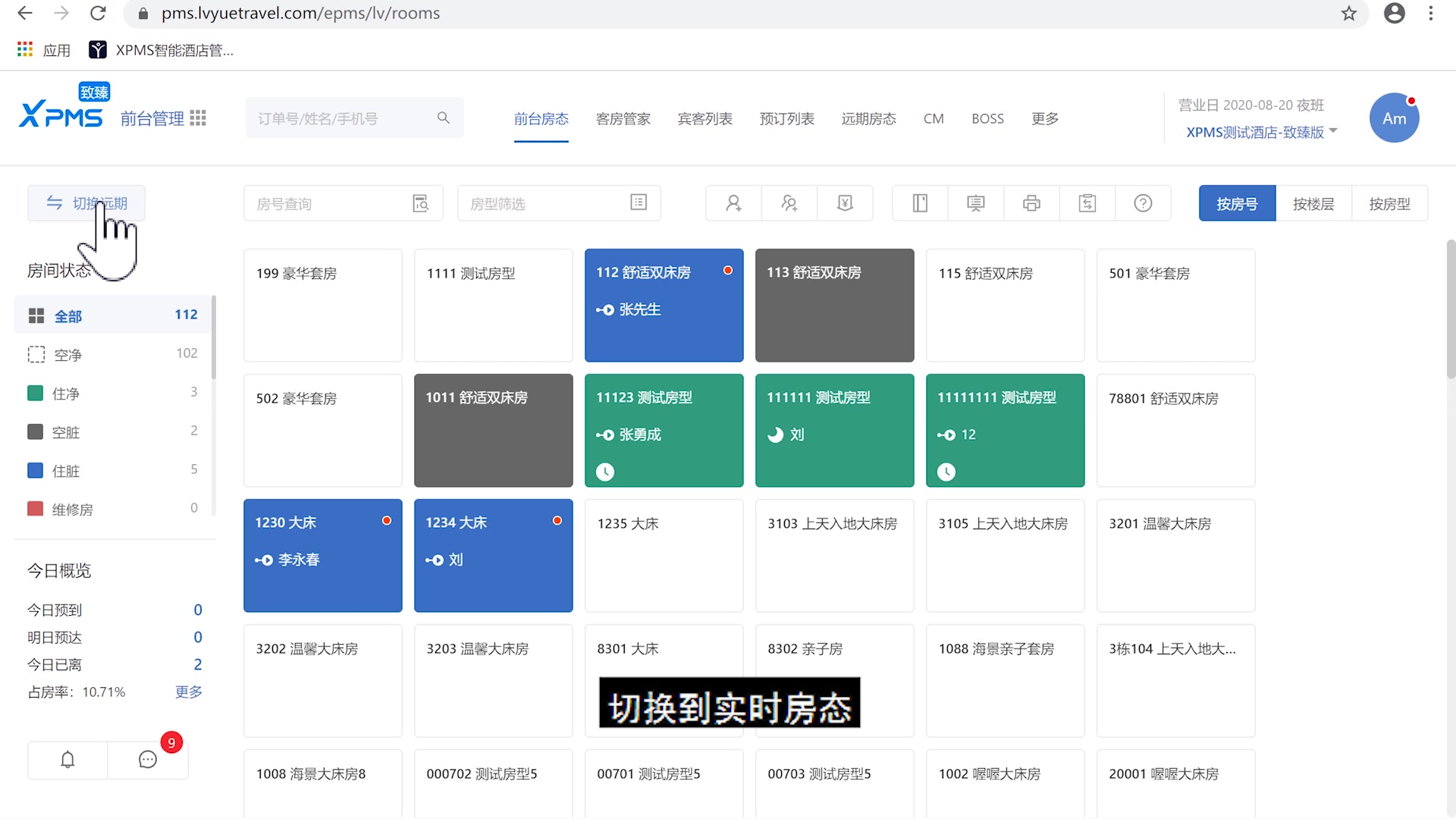Click the add group guests icon
This screenshot has width=1456, height=819.
click(x=789, y=203)
